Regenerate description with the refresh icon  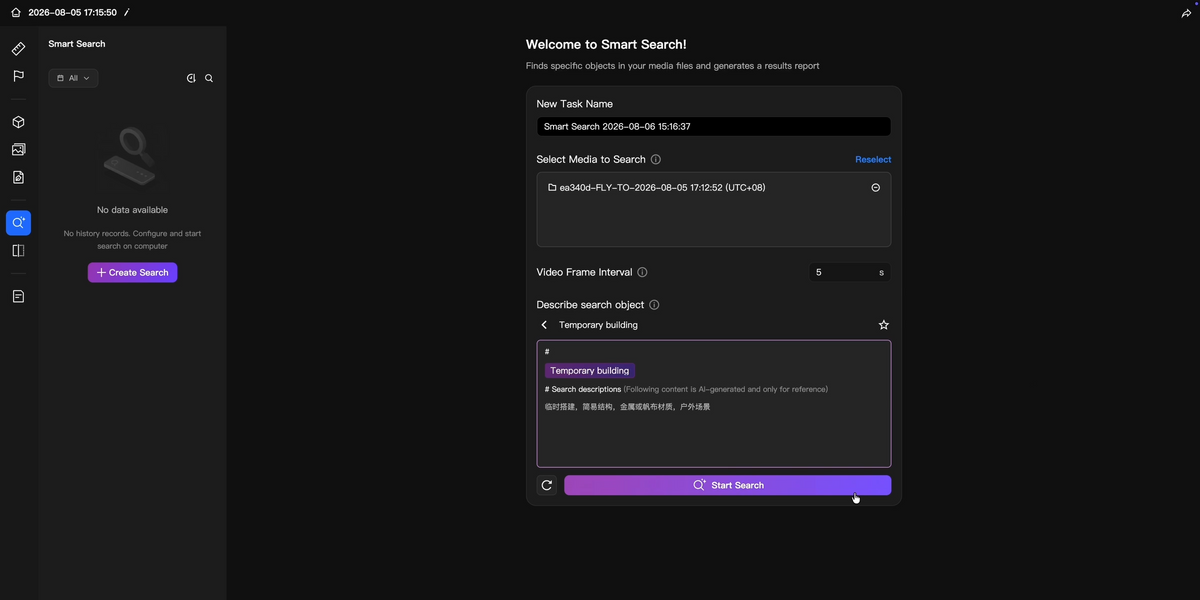[x=547, y=485]
